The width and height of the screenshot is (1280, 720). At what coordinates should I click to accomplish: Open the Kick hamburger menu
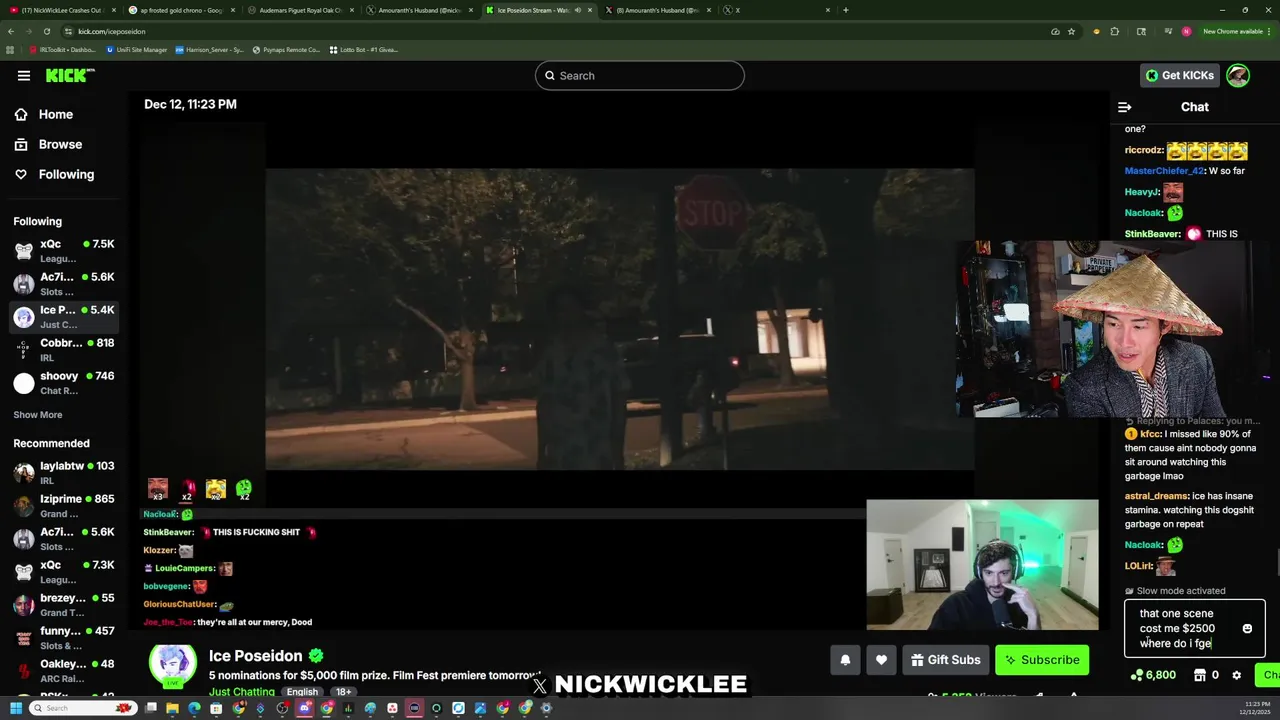coord(23,76)
